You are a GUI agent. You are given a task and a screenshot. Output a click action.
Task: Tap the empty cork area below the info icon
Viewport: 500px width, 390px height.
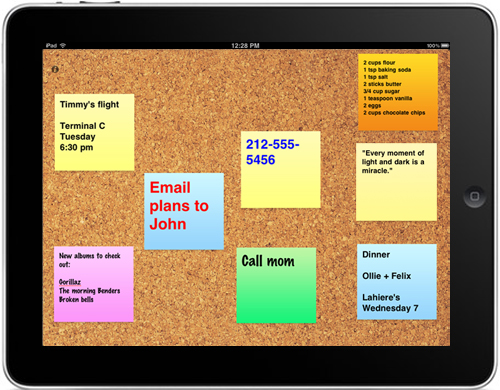55,83
